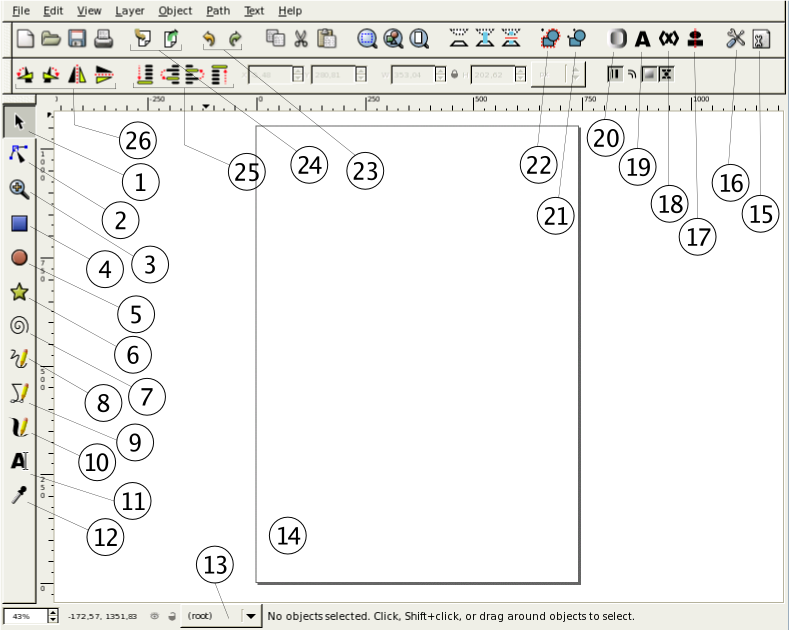The height and width of the screenshot is (630, 789).
Task: Activate the Rectangle tool
Action: pyautogui.click(x=18, y=223)
